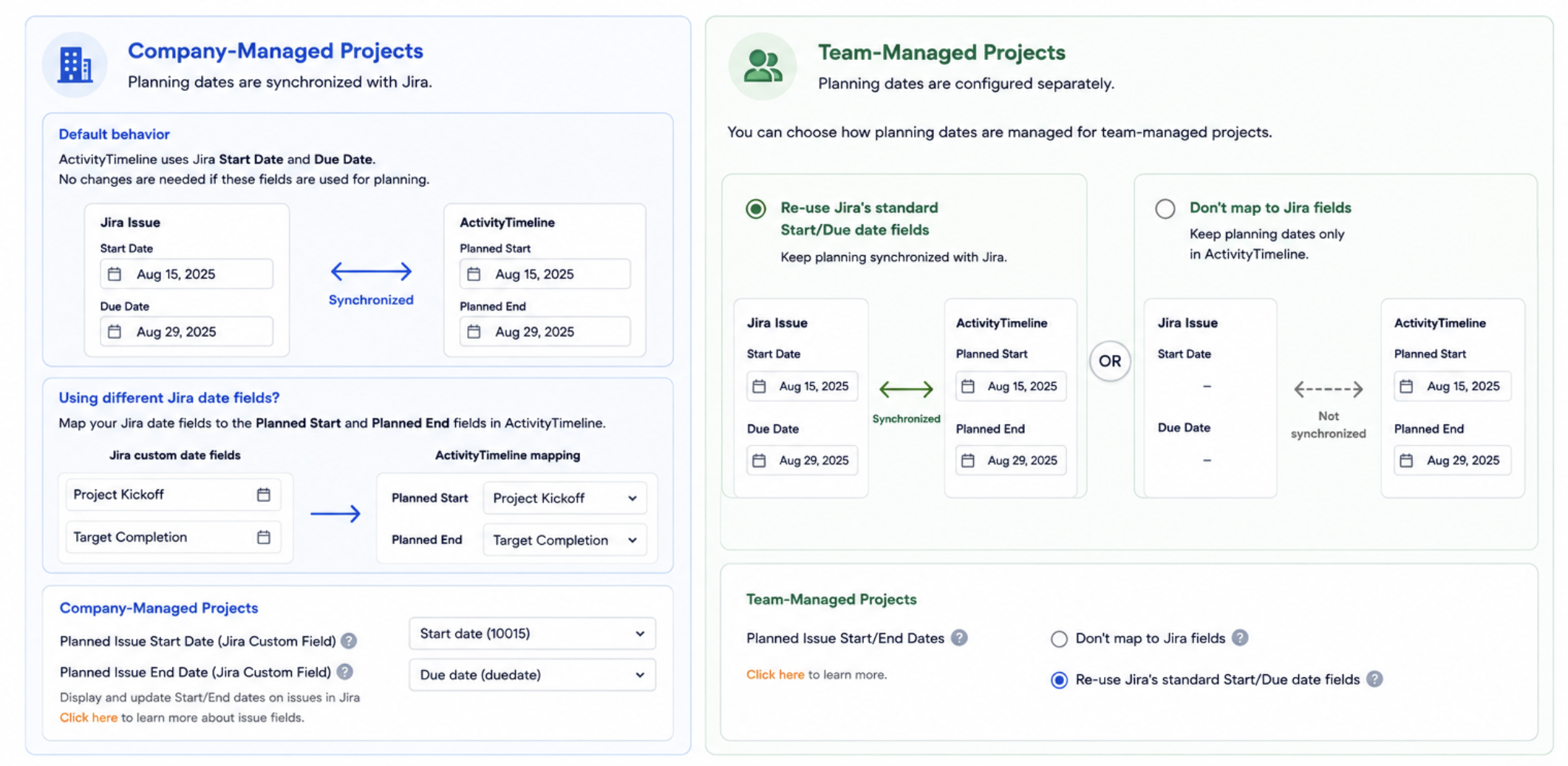Screen dimensions: 1568x766
Task: Open the Planned End mapping dropdown showing Target Completion
Action: [x=565, y=540]
